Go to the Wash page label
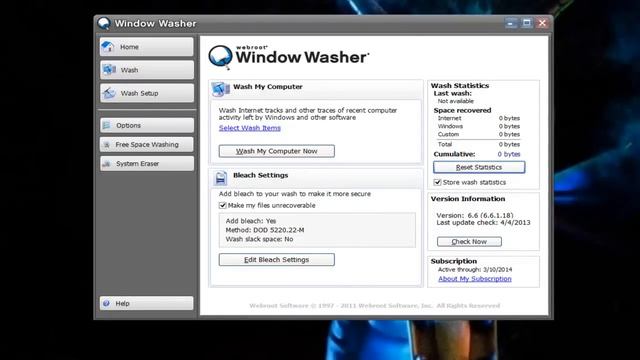The width and height of the screenshot is (640, 360). (x=129, y=70)
